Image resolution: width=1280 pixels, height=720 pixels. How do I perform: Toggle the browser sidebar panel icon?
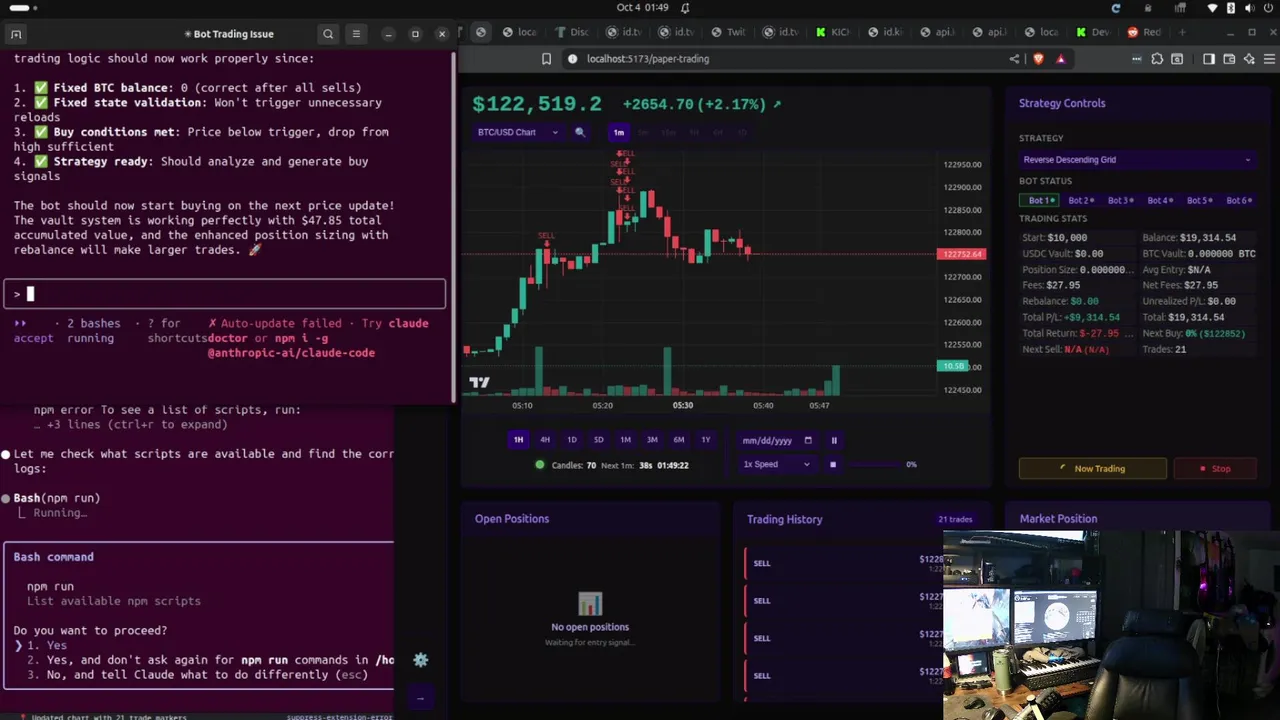point(1209,59)
